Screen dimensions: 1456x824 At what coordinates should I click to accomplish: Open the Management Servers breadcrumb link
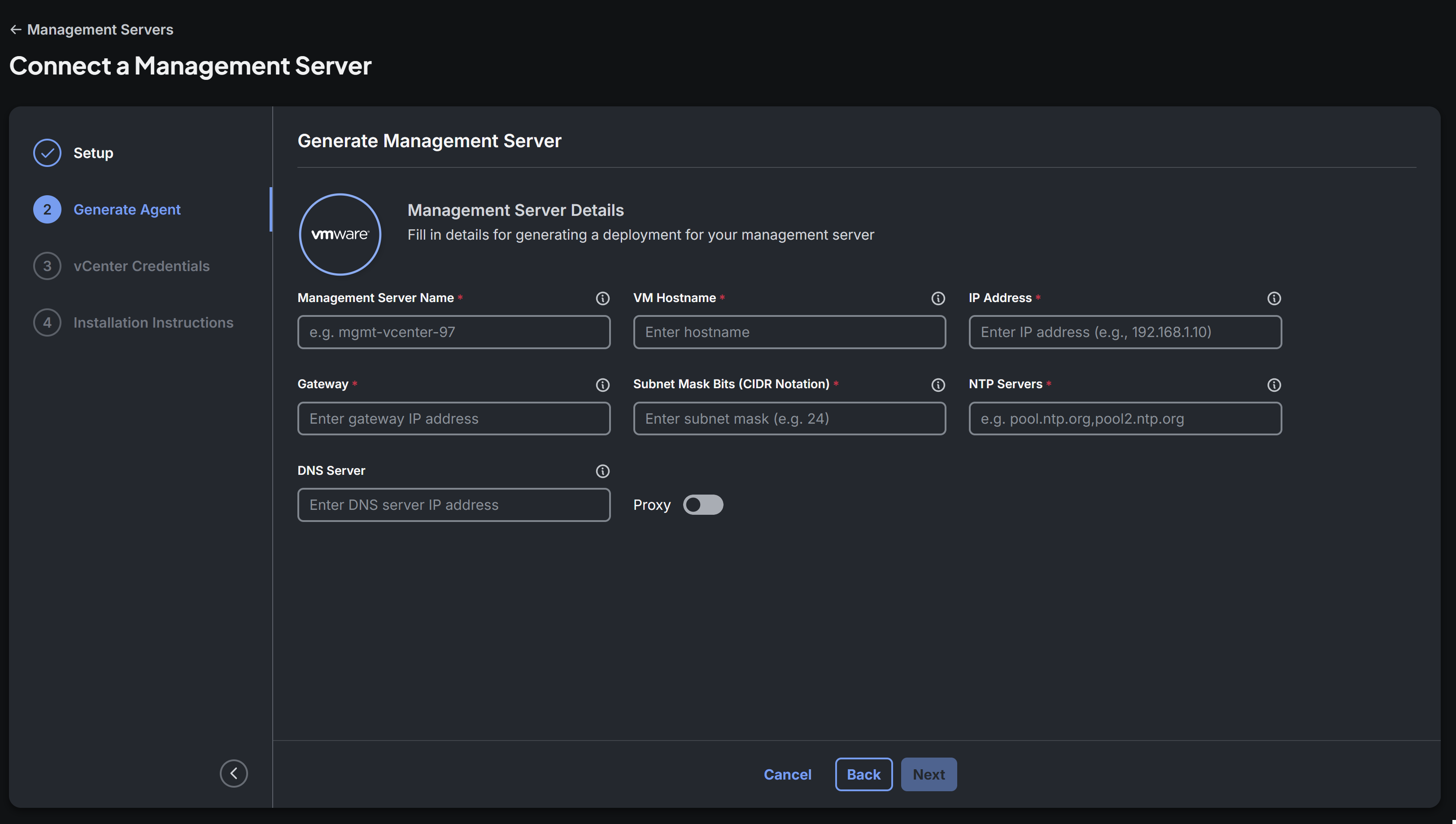pyautogui.click(x=100, y=30)
